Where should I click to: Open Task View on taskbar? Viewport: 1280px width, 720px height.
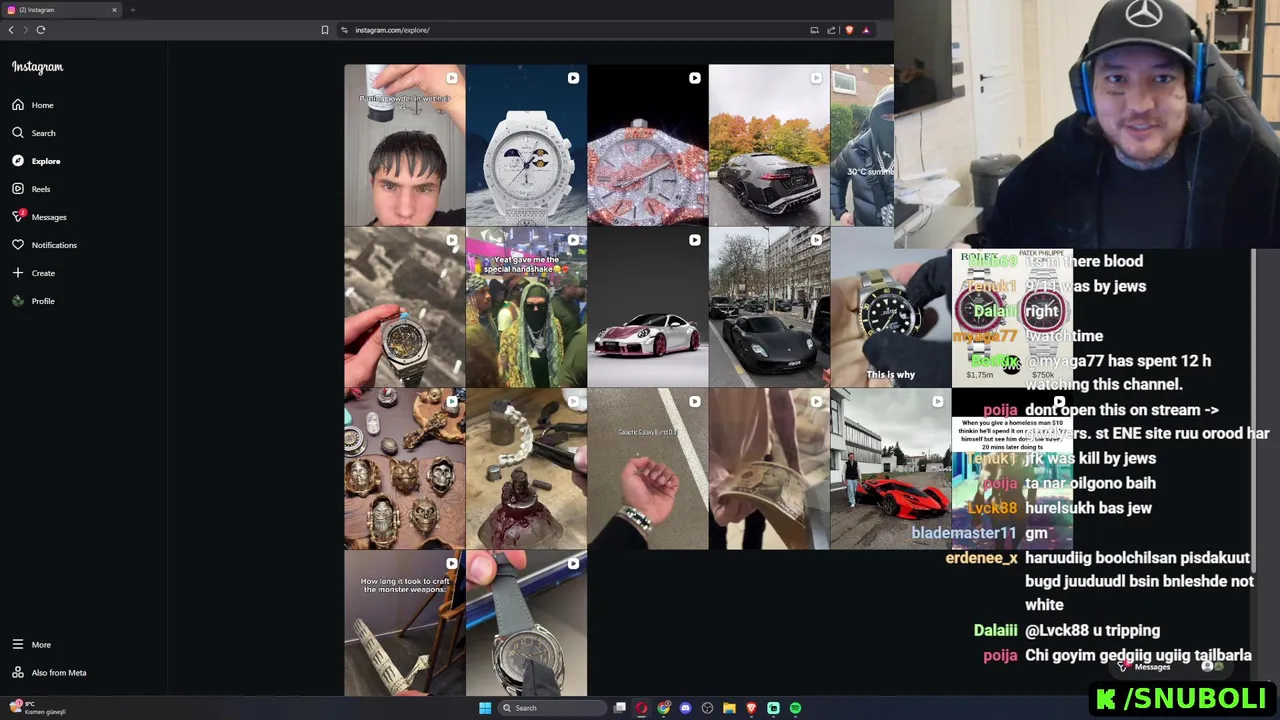tap(620, 708)
